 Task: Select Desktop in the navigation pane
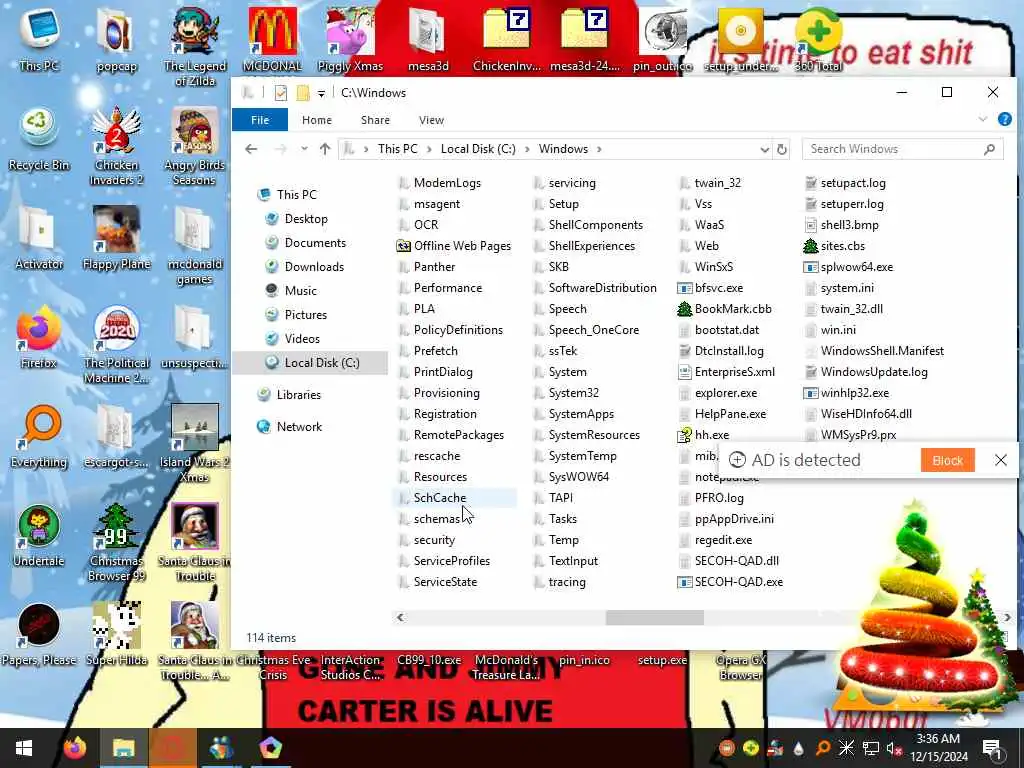click(x=306, y=219)
